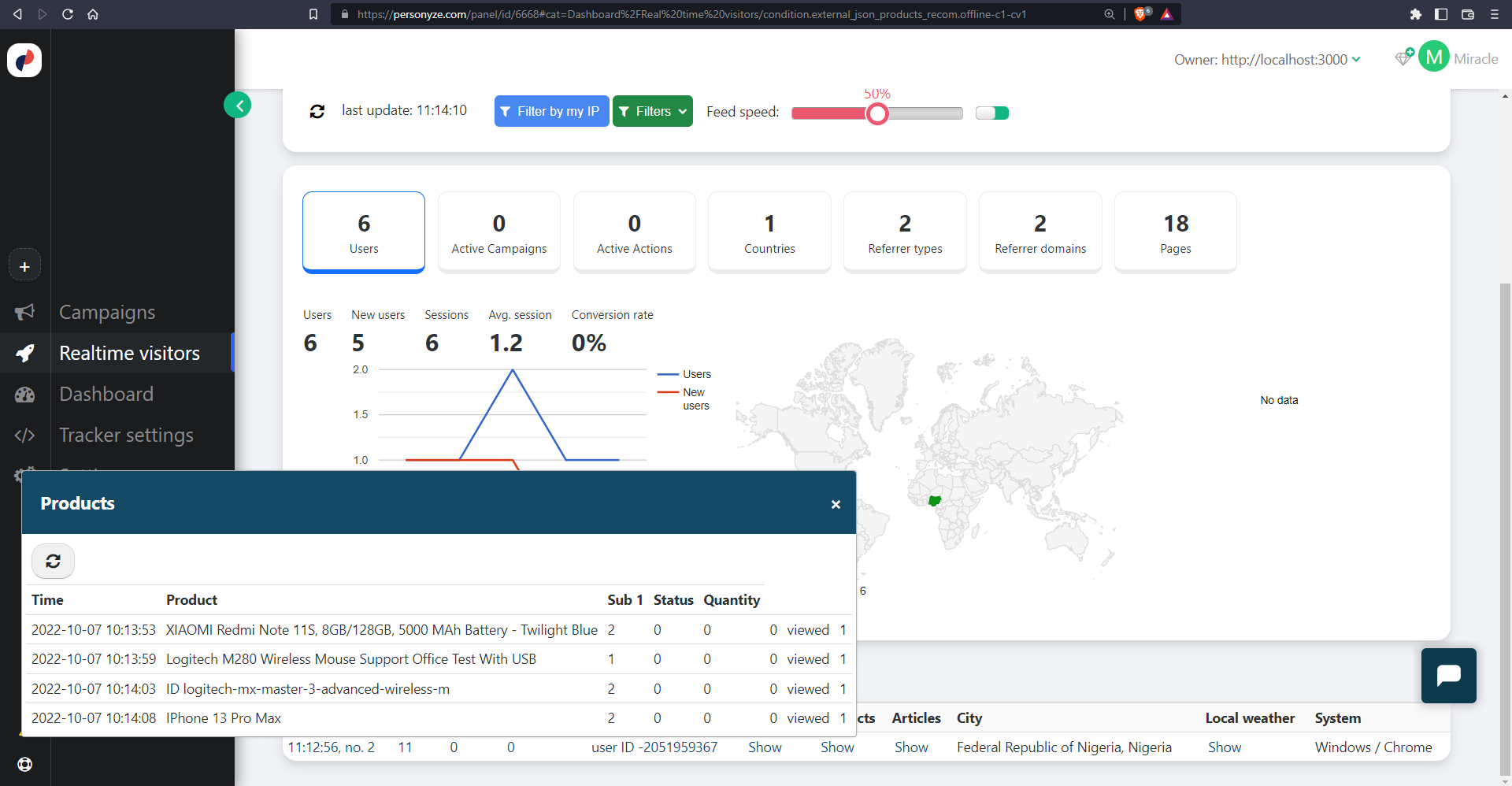Open the Filters dropdown
This screenshot has height=786, width=1512.
653,111
